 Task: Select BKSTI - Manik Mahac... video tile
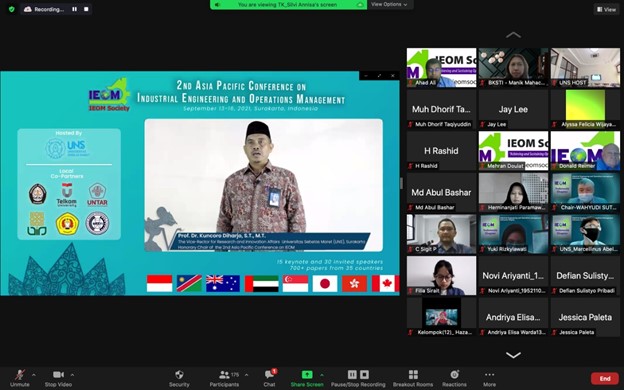[x=513, y=67]
